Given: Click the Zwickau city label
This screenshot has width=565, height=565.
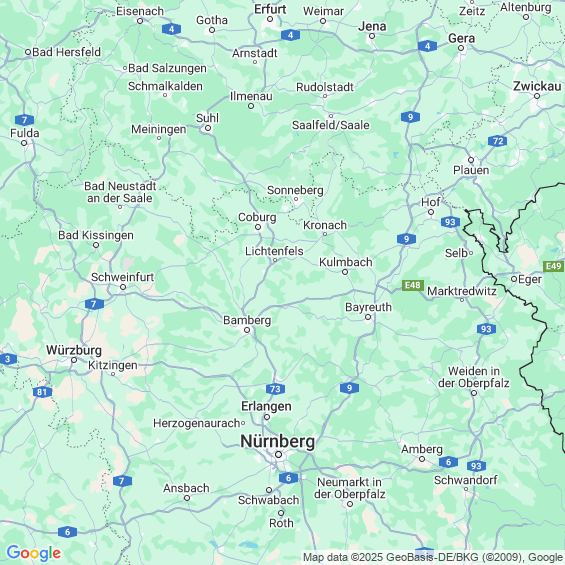Looking at the screenshot, I should point(537,86).
